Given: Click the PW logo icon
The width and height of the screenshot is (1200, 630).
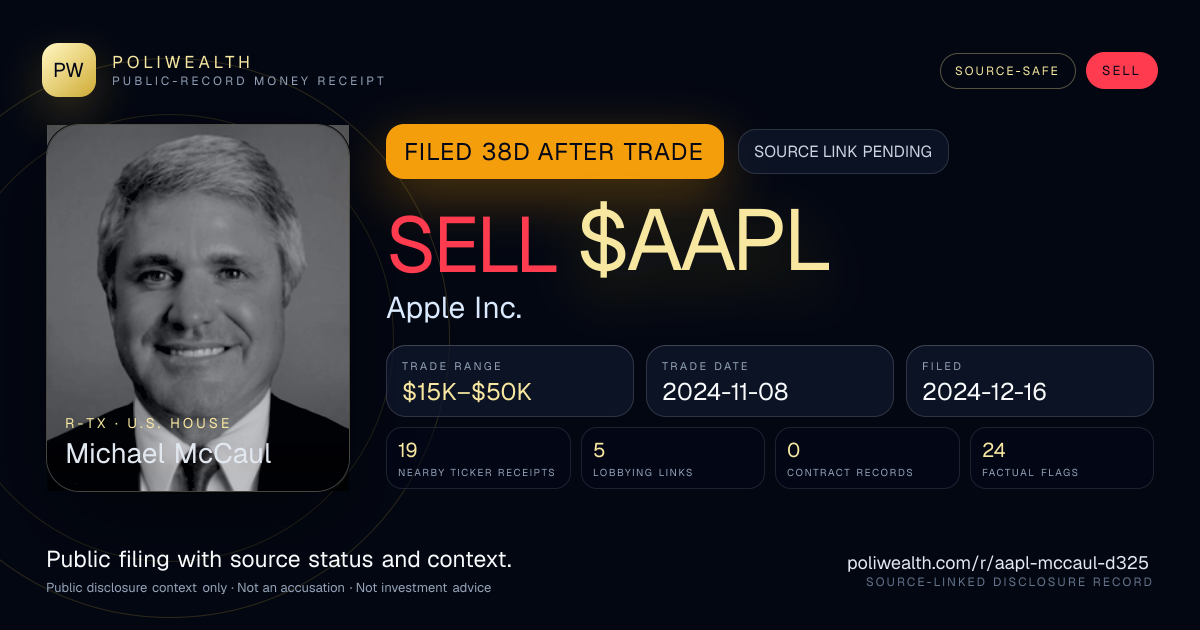Looking at the screenshot, I should point(69,70).
